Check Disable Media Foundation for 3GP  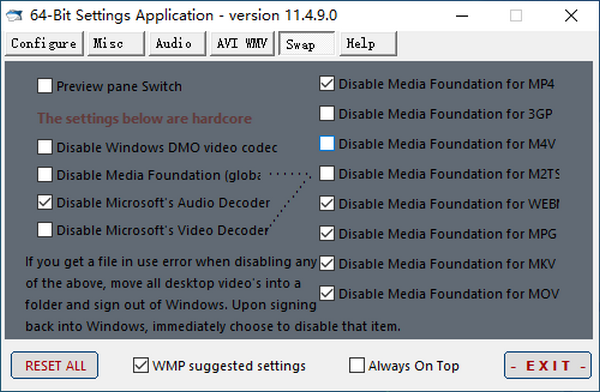[x=327, y=113]
